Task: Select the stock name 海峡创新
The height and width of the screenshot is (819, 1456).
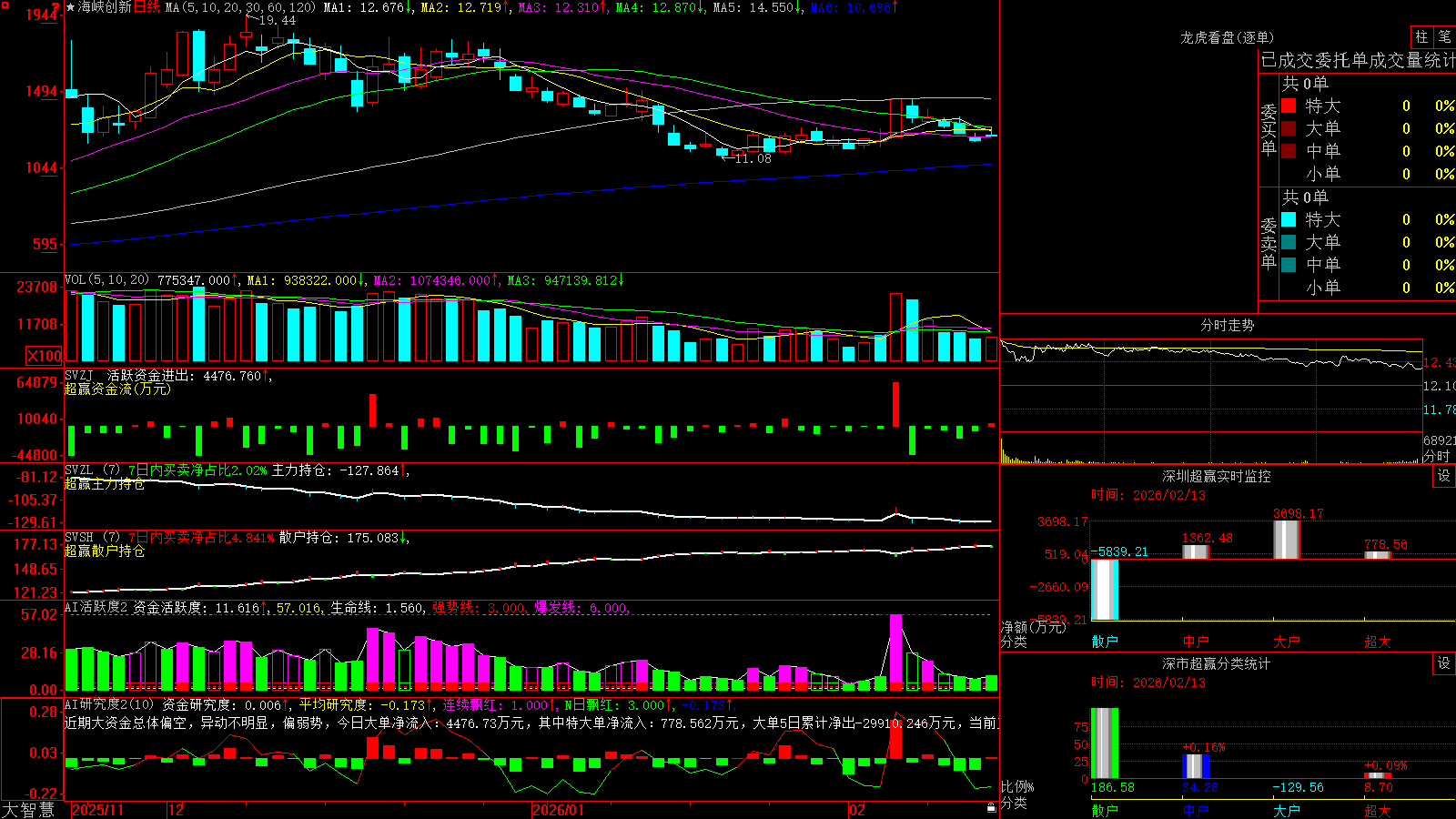Action: point(105,7)
